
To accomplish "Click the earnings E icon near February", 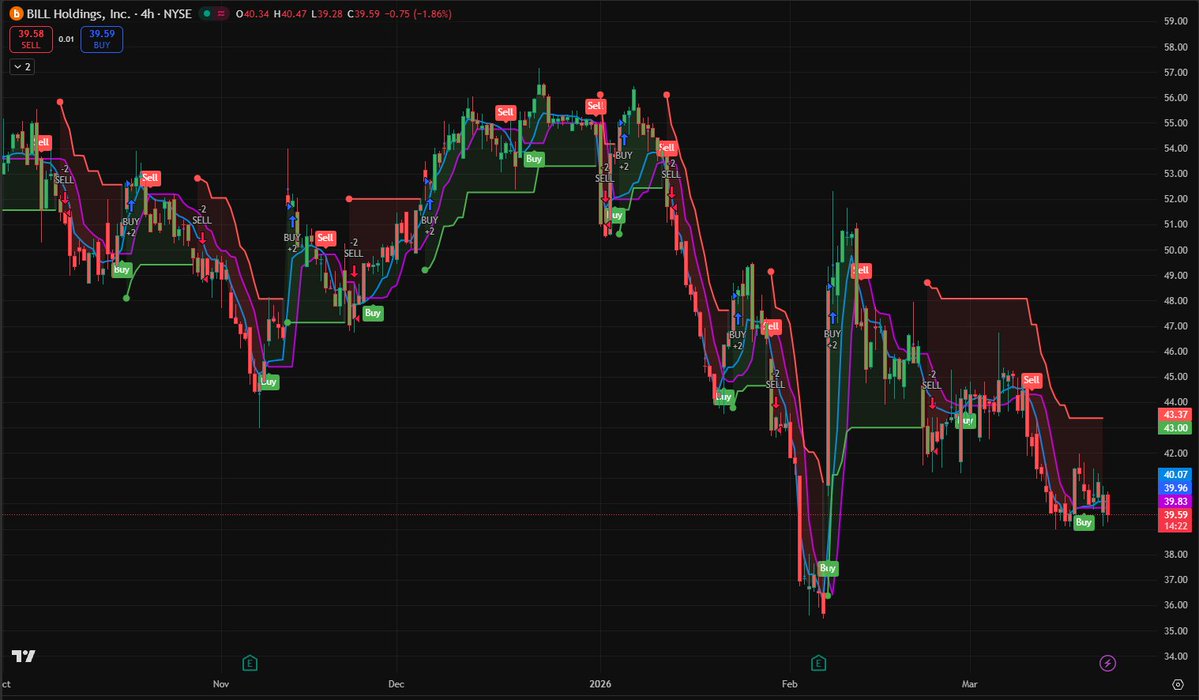I will [818, 662].
